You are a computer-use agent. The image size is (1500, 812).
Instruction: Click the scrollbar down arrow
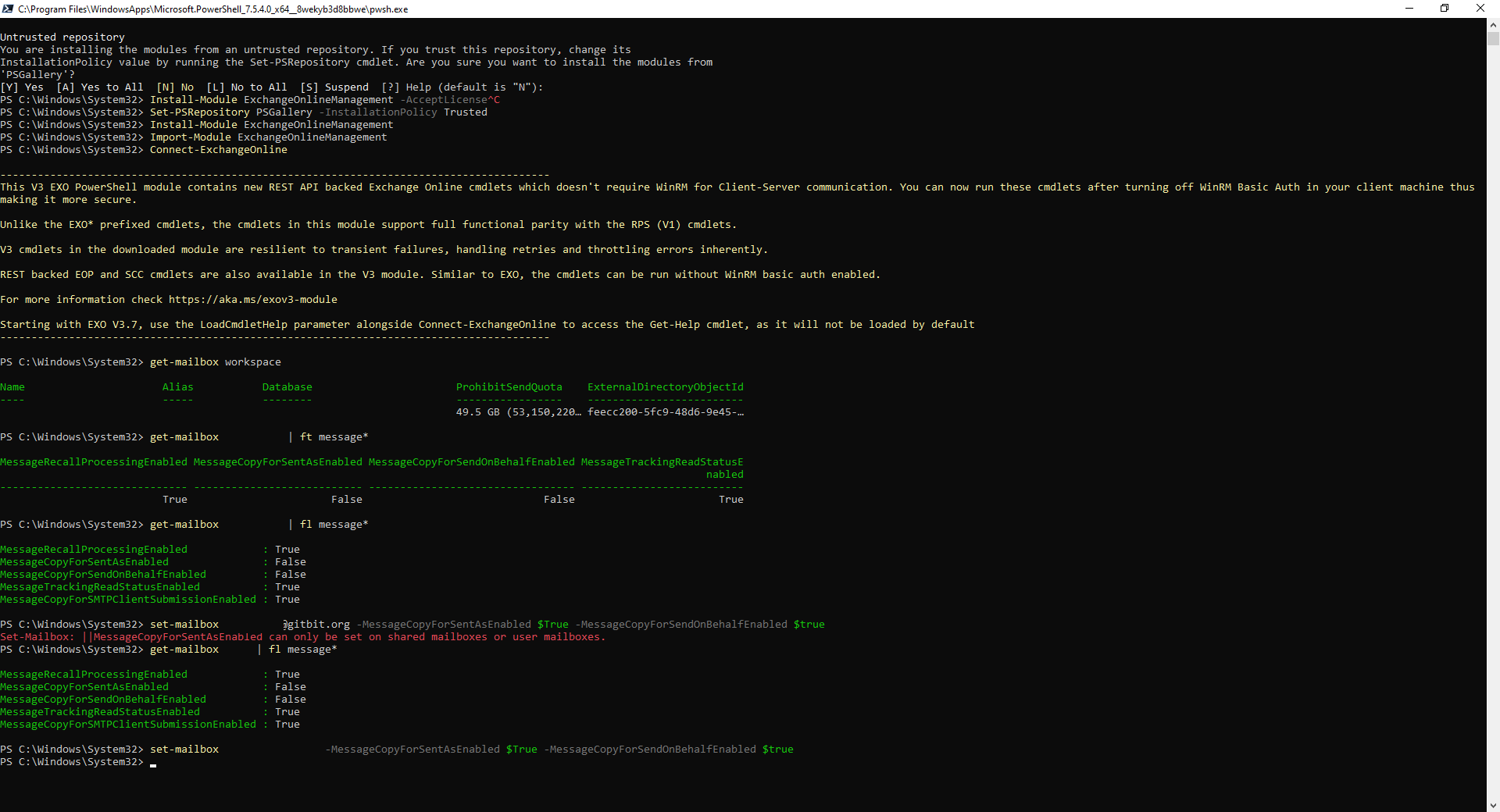[1493, 805]
